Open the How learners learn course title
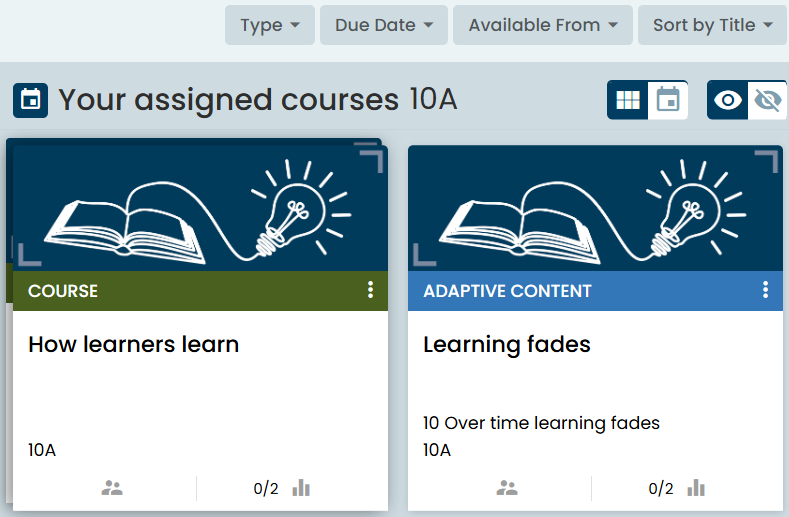 pos(134,345)
